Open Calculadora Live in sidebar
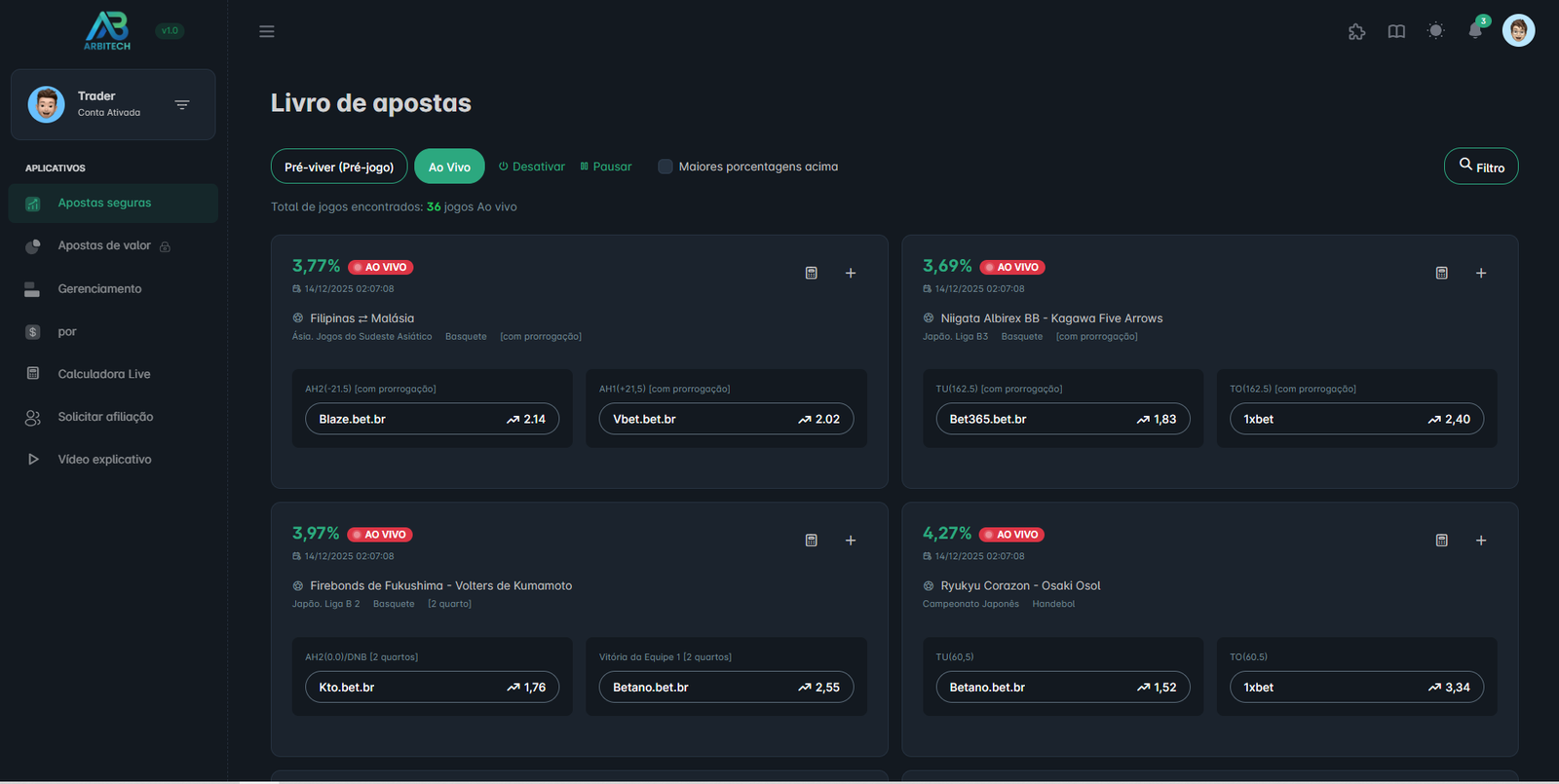1559x784 pixels. coord(103,374)
